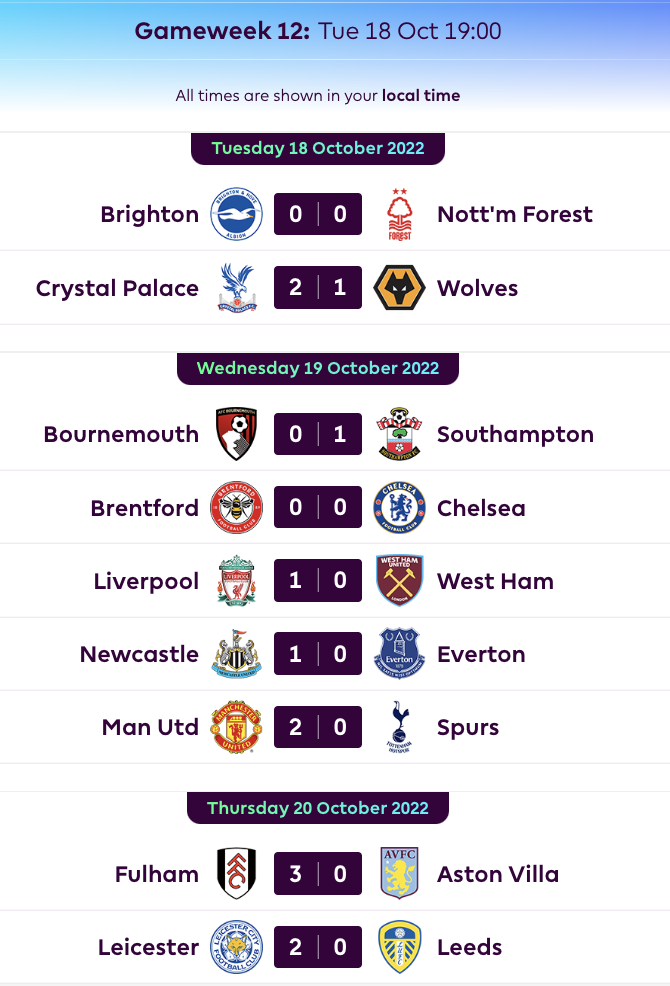Click the Crystal Palace eagle crest

point(236,287)
